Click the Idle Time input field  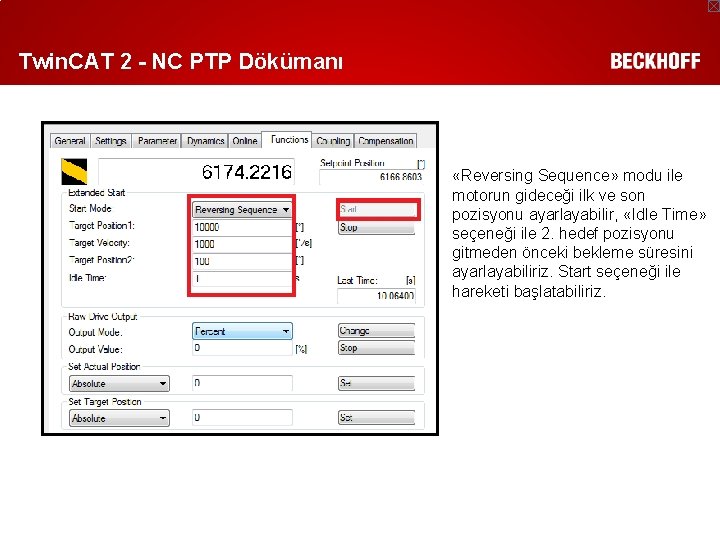pos(242,279)
